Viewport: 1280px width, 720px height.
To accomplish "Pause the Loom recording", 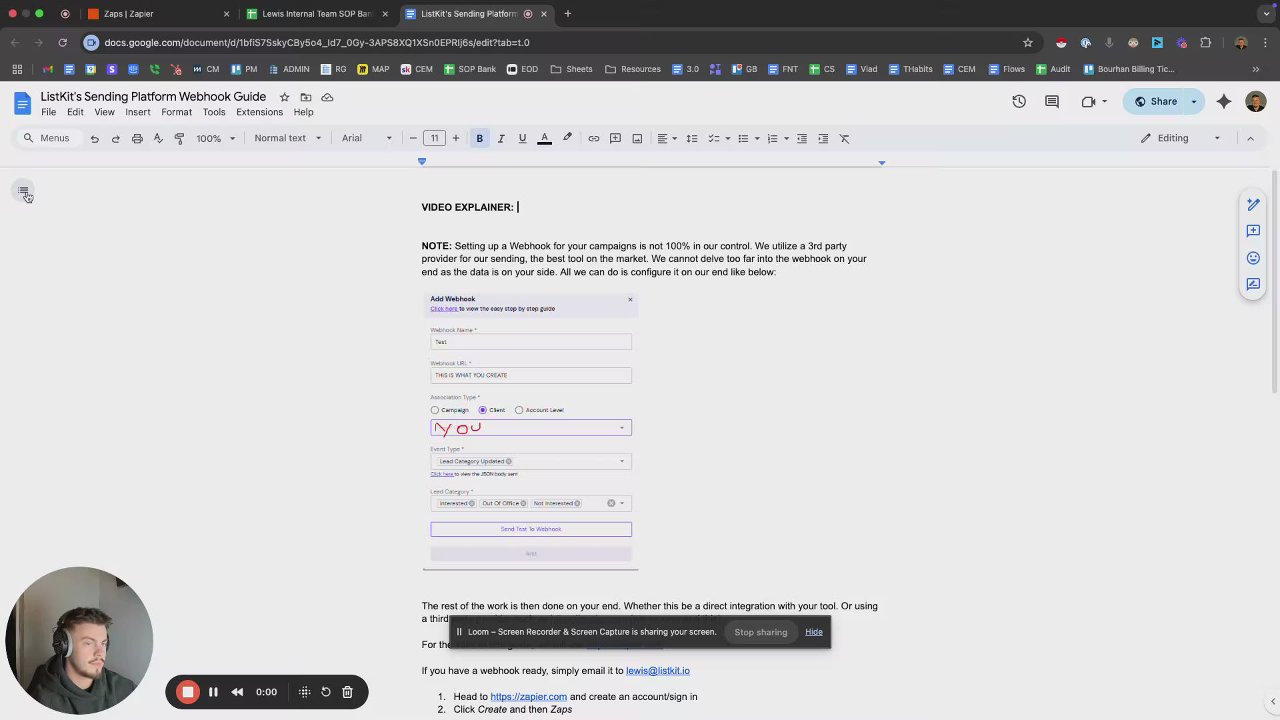I will [x=213, y=692].
